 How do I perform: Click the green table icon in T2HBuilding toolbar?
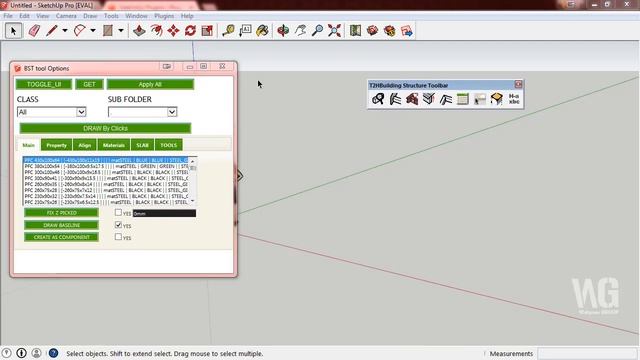click(x=463, y=99)
